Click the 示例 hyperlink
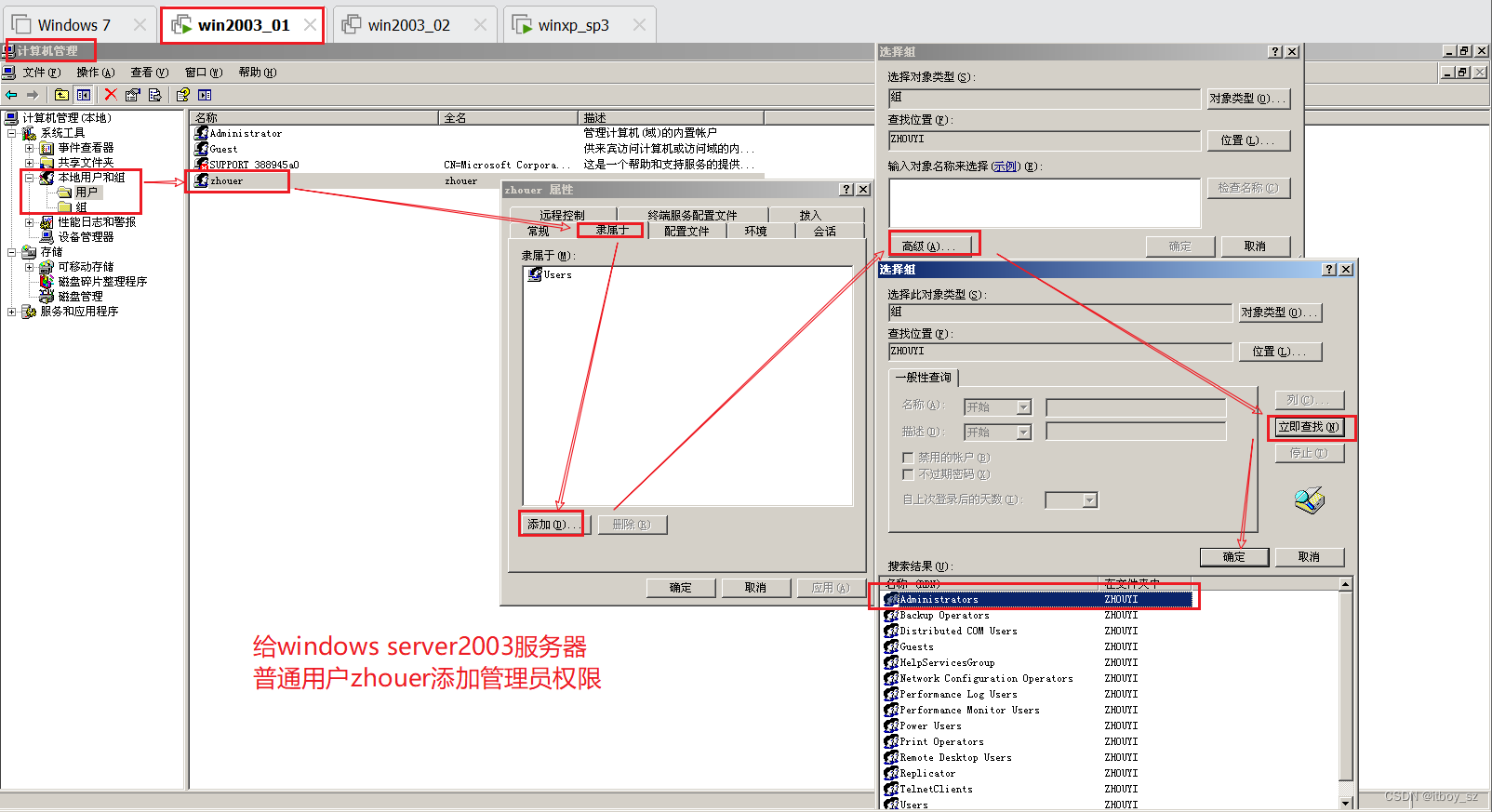This screenshot has height=812, width=1492. (1006, 166)
